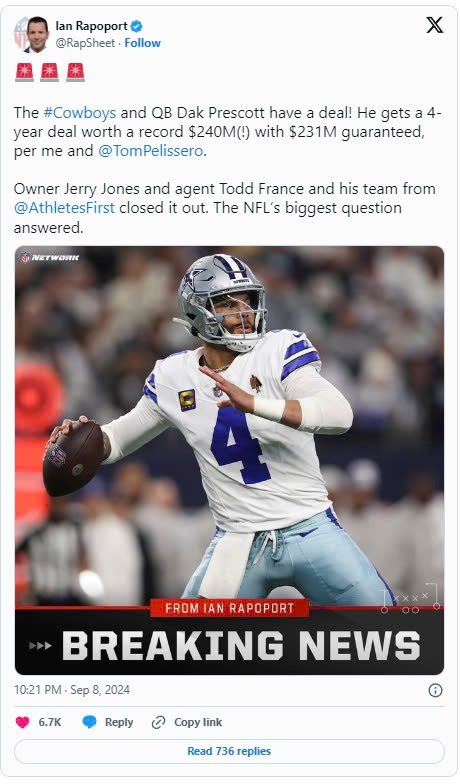The image size is (460, 784).
Task: Click the NFL Network logo in image
Action: click(50, 258)
